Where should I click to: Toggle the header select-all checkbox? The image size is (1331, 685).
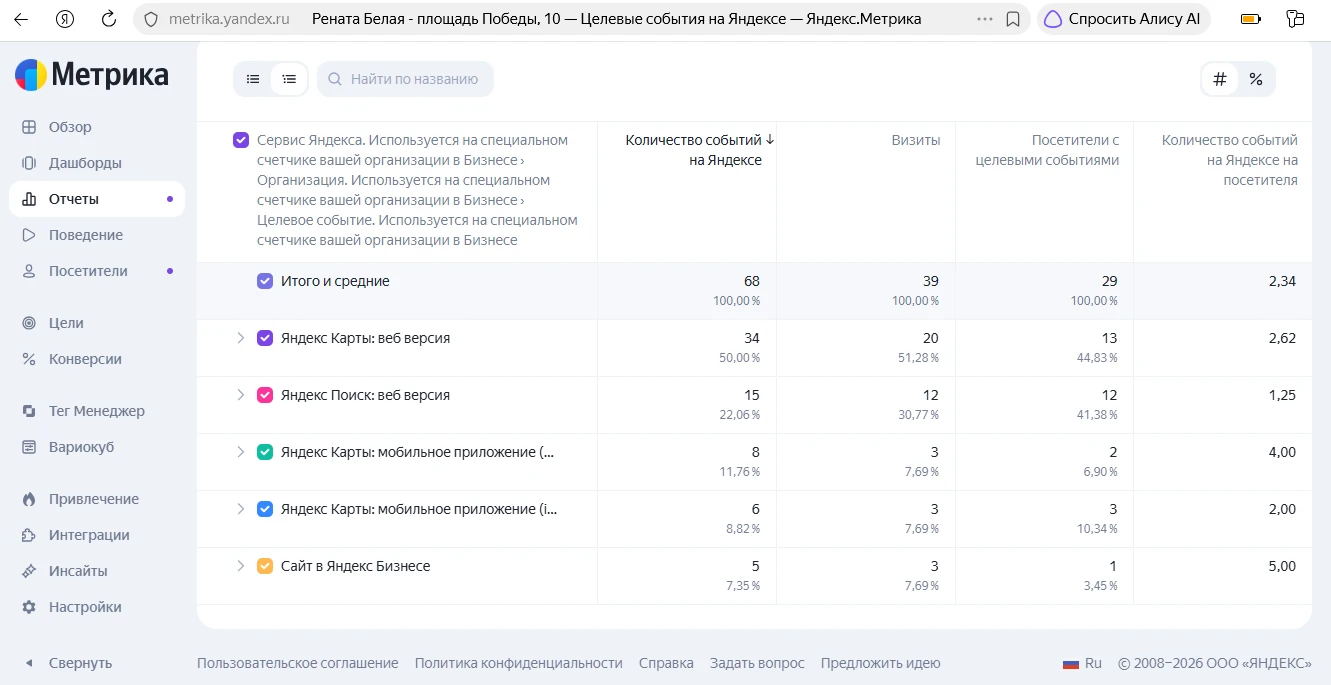[x=241, y=140]
